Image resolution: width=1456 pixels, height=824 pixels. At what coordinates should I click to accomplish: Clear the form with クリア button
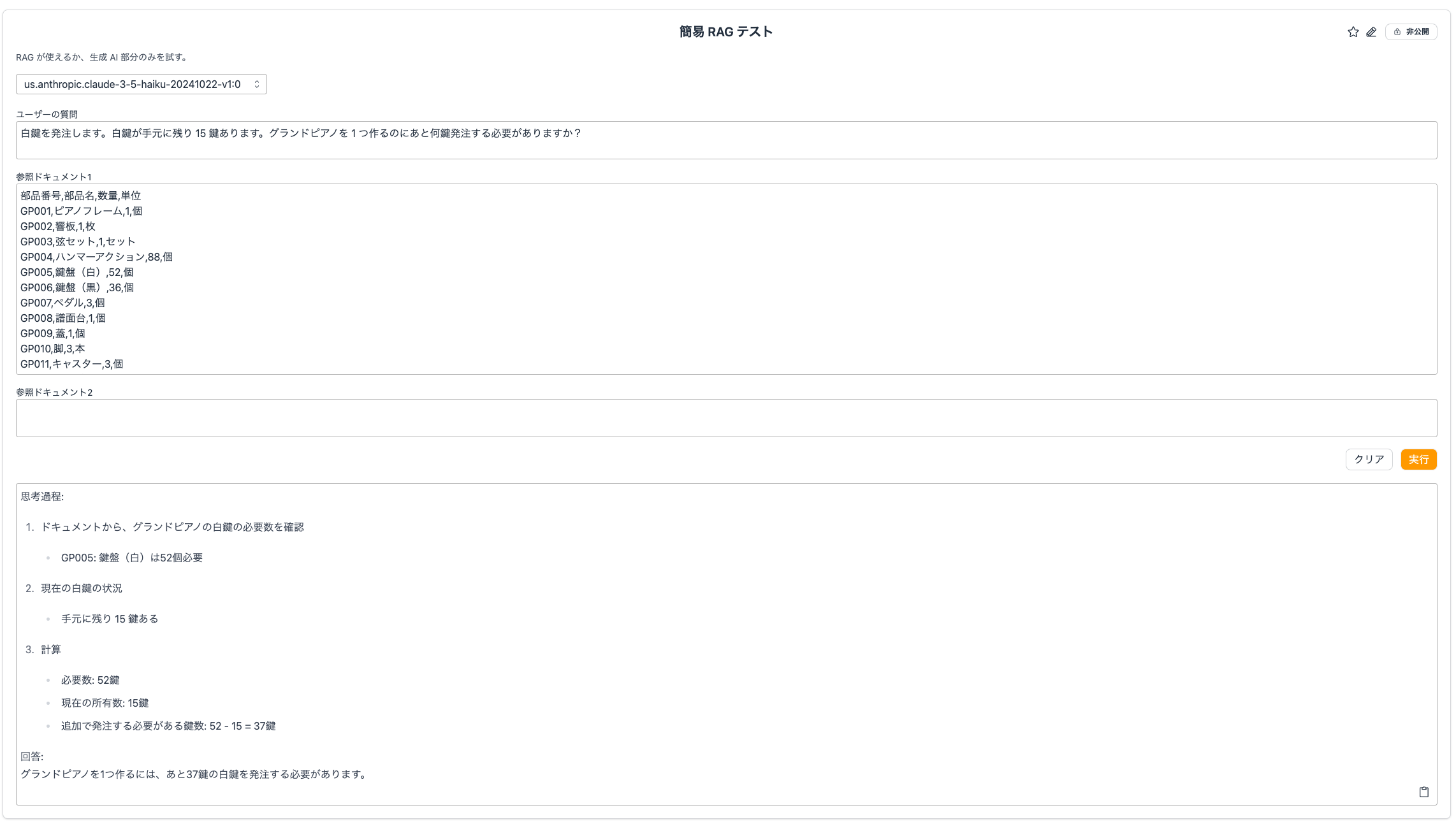coord(1369,459)
